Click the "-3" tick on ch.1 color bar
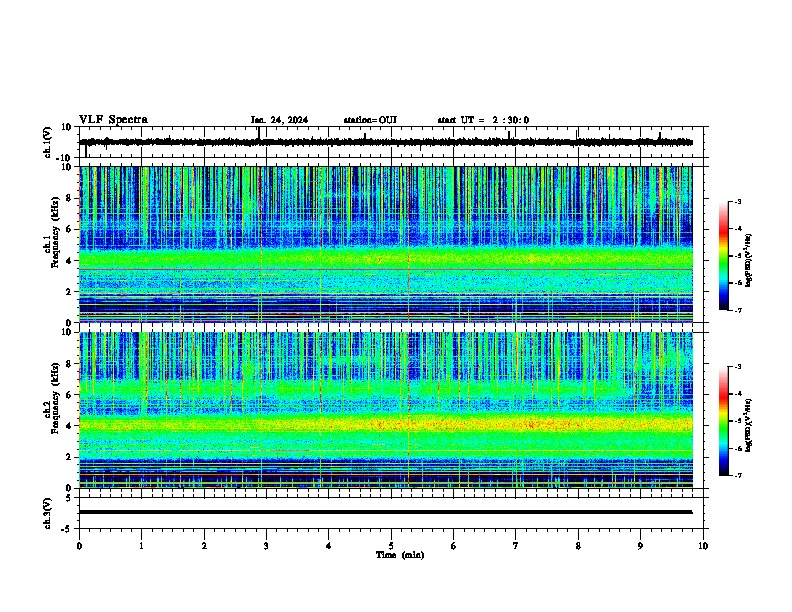The image size is (792, 612). click(x=737, y=201)
